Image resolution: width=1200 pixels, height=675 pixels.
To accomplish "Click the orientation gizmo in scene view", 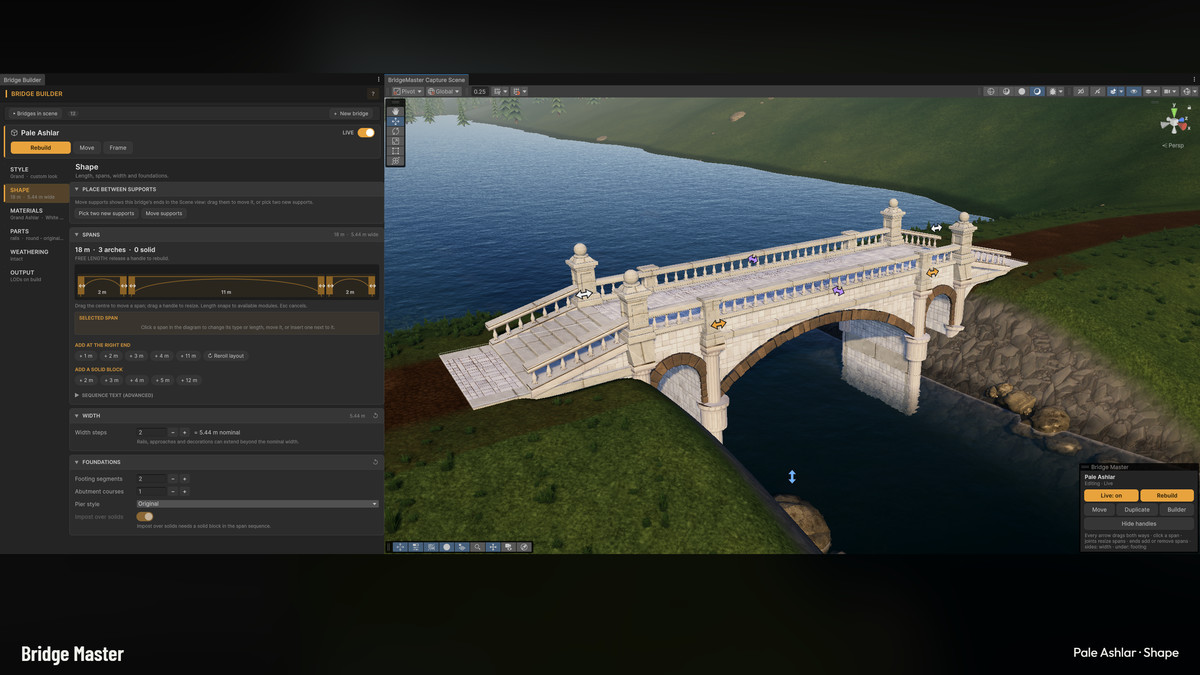I will coord(1174,123).
